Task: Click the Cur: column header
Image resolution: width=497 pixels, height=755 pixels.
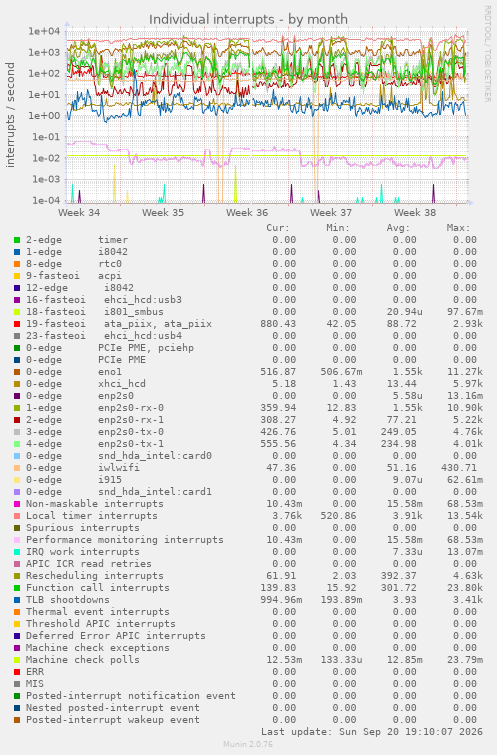Action: (x=278, y=228)
